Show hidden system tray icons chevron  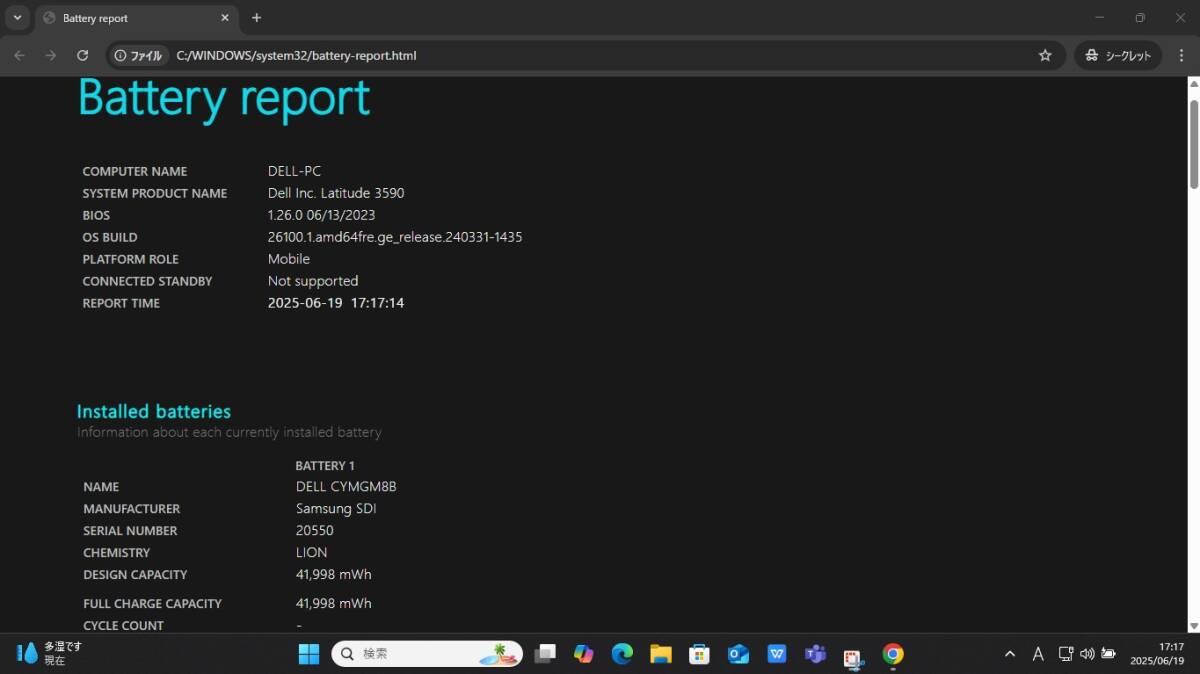pos(1010,654)
